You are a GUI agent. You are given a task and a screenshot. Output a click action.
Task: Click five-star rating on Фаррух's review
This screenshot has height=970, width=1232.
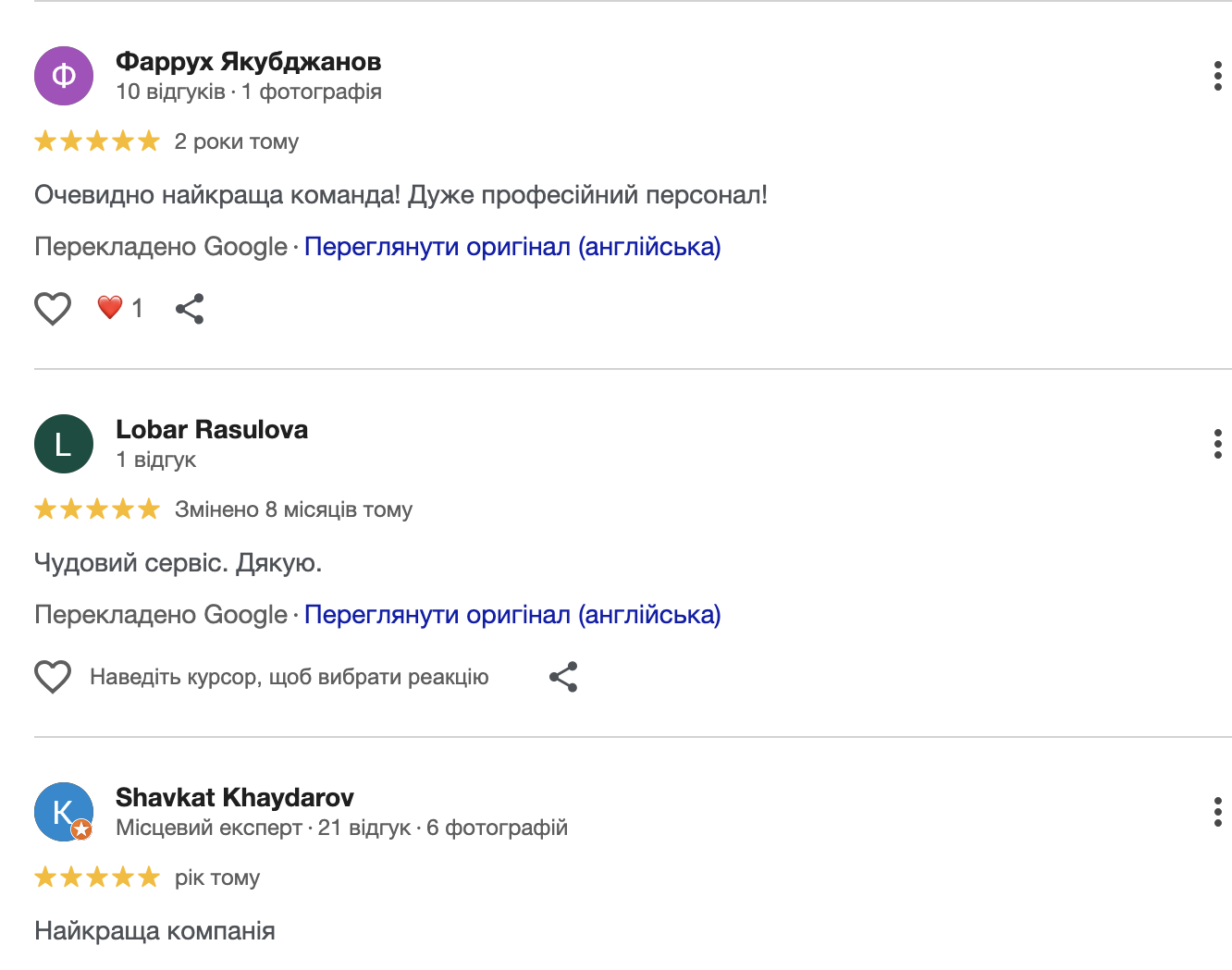[97, 141]
